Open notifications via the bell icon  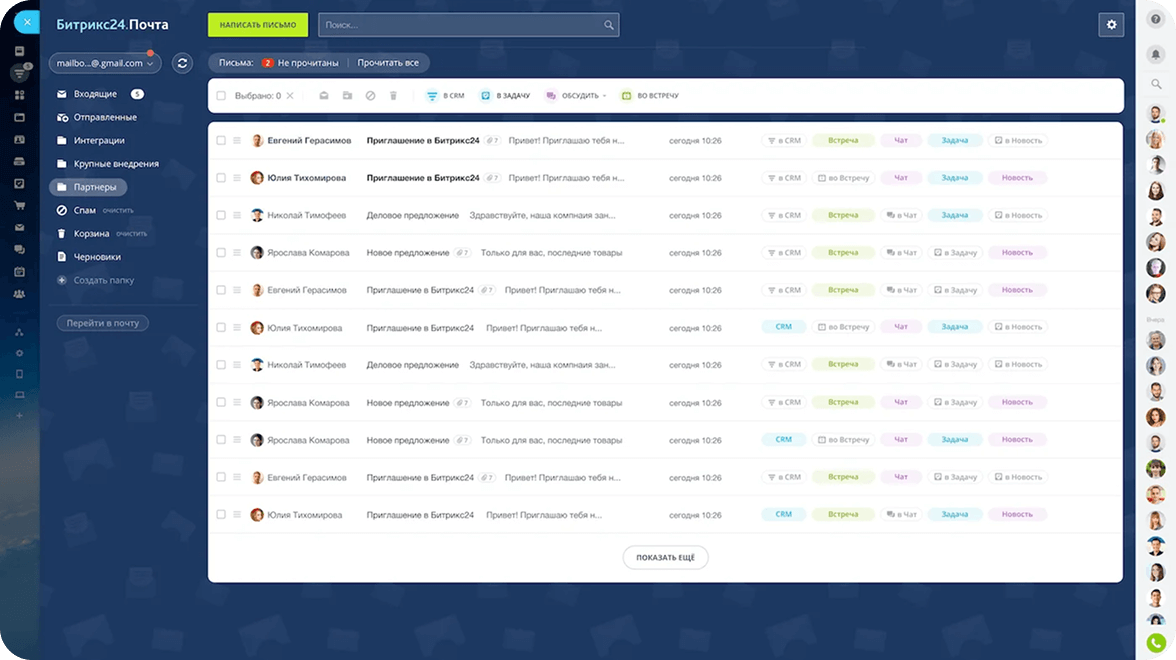tap(1155, 53)
